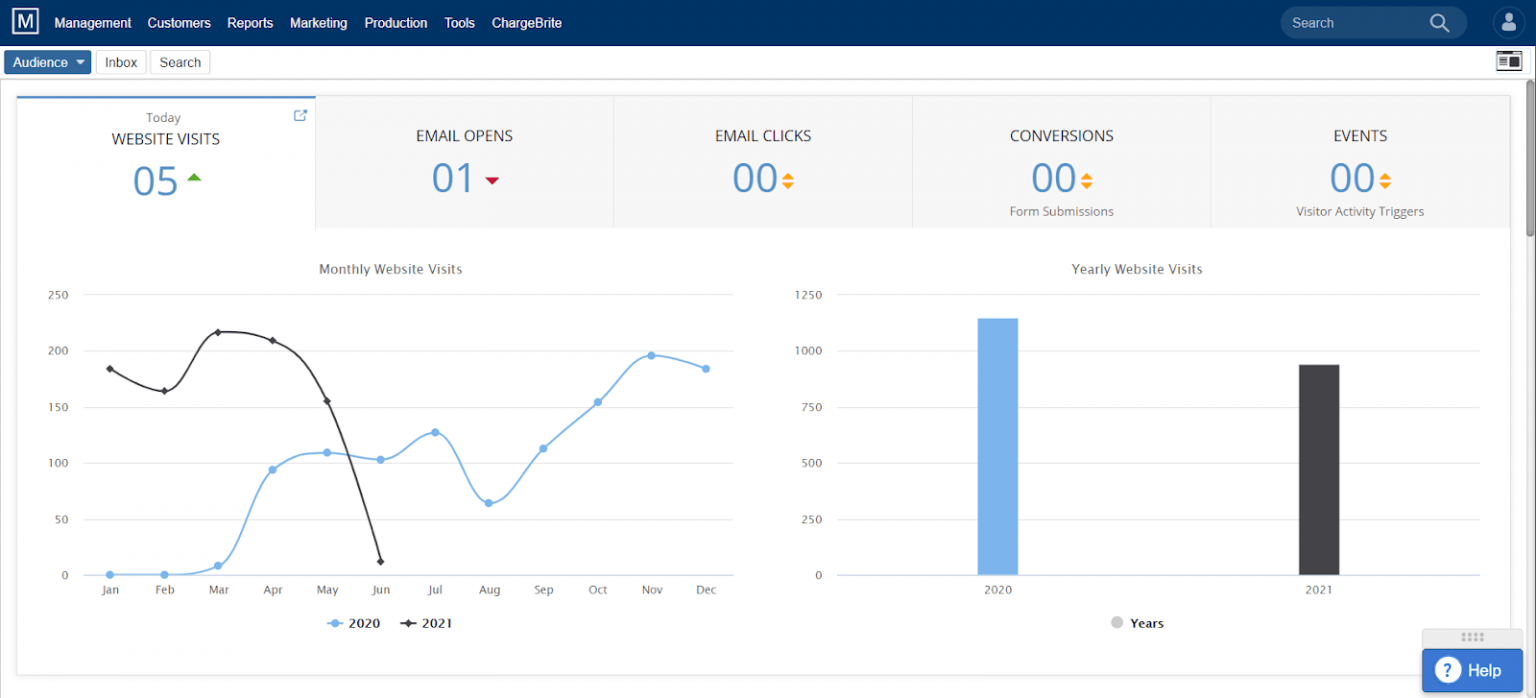This screenshot has width=1536, height=698.
Task: Select the 2020 bar in Yearly Website Visits
Action: point(997,445)
